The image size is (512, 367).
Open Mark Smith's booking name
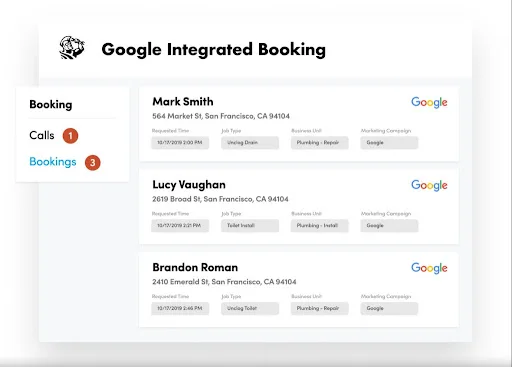click(183, 102)
